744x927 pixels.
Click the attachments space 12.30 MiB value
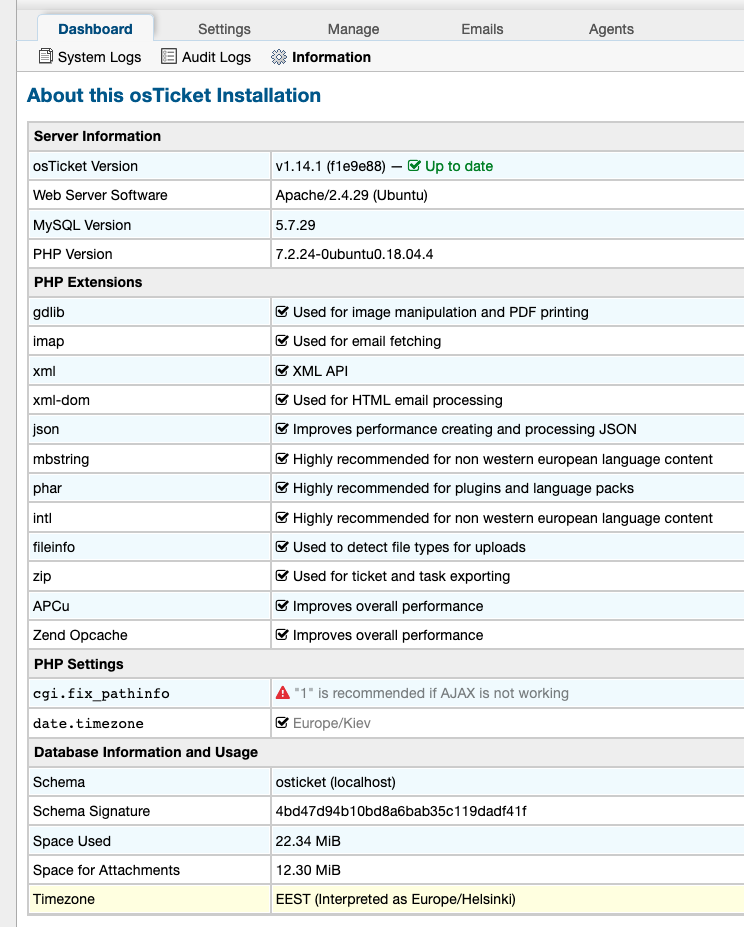click(308, 870)
